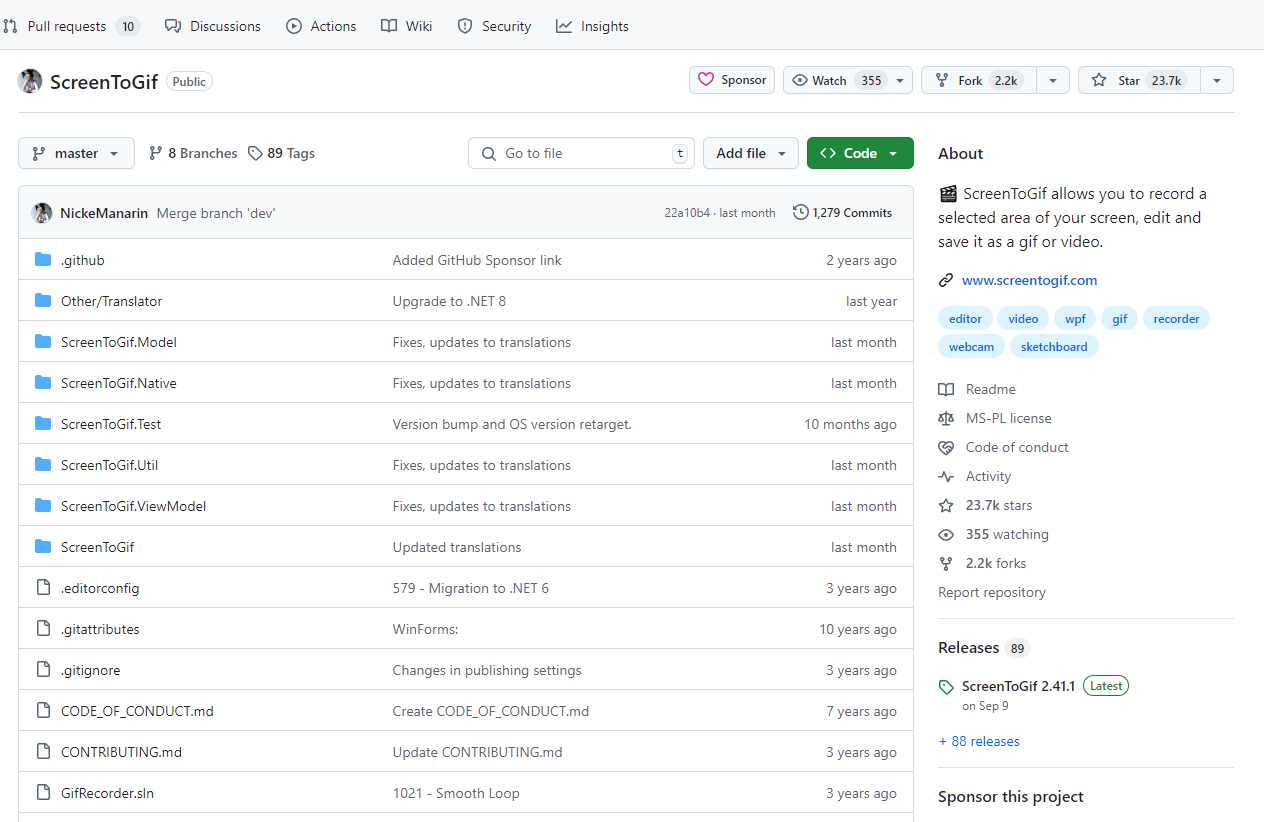Click the ScreenToGif.Native folder icon
Screen dimensions: 1264x822
(x=43, y=383)
